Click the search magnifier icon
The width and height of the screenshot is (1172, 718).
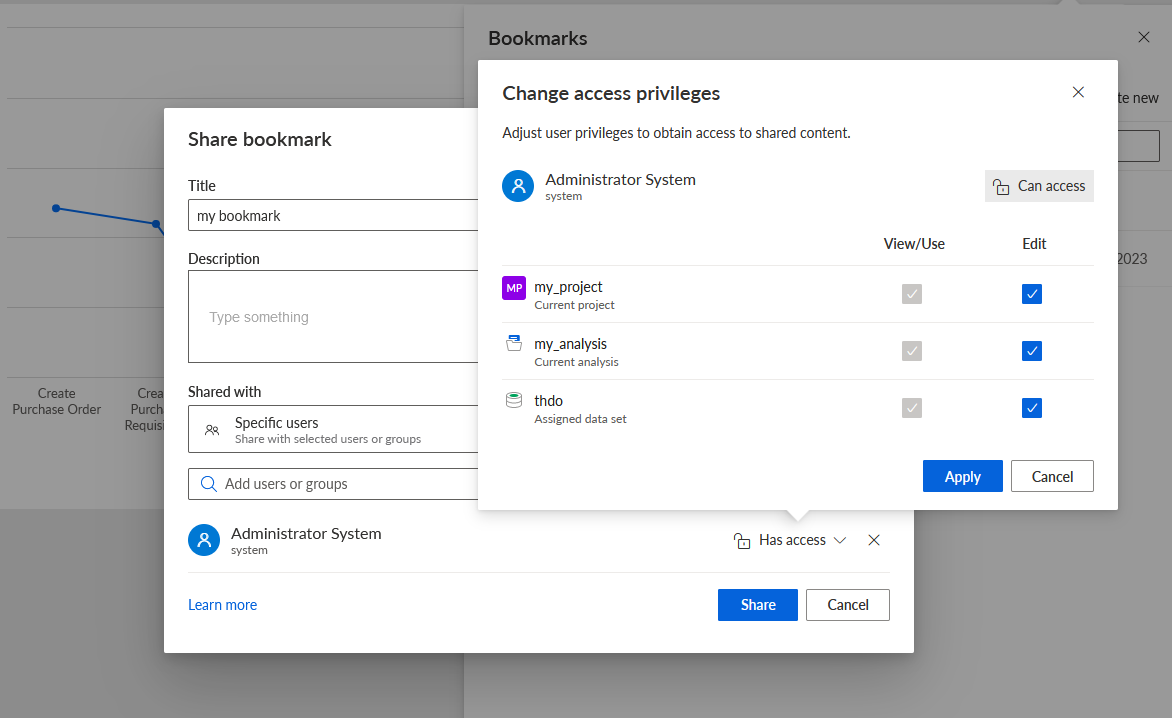[x=209, y=484]
